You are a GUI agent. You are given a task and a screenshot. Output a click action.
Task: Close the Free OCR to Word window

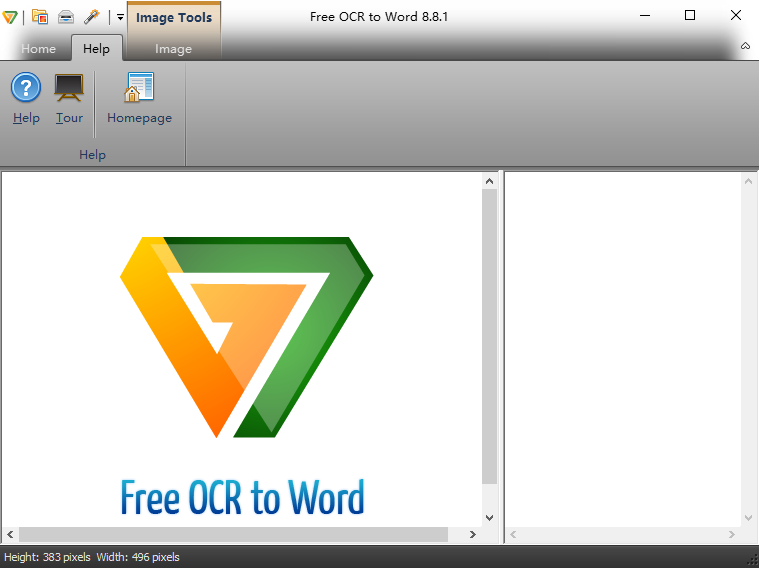(736, 15)
